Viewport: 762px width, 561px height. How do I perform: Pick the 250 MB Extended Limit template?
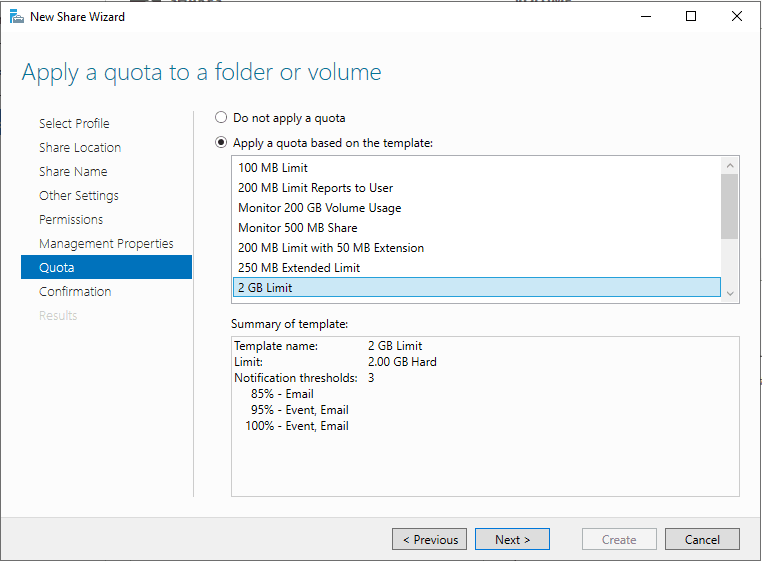pos(299,268)
